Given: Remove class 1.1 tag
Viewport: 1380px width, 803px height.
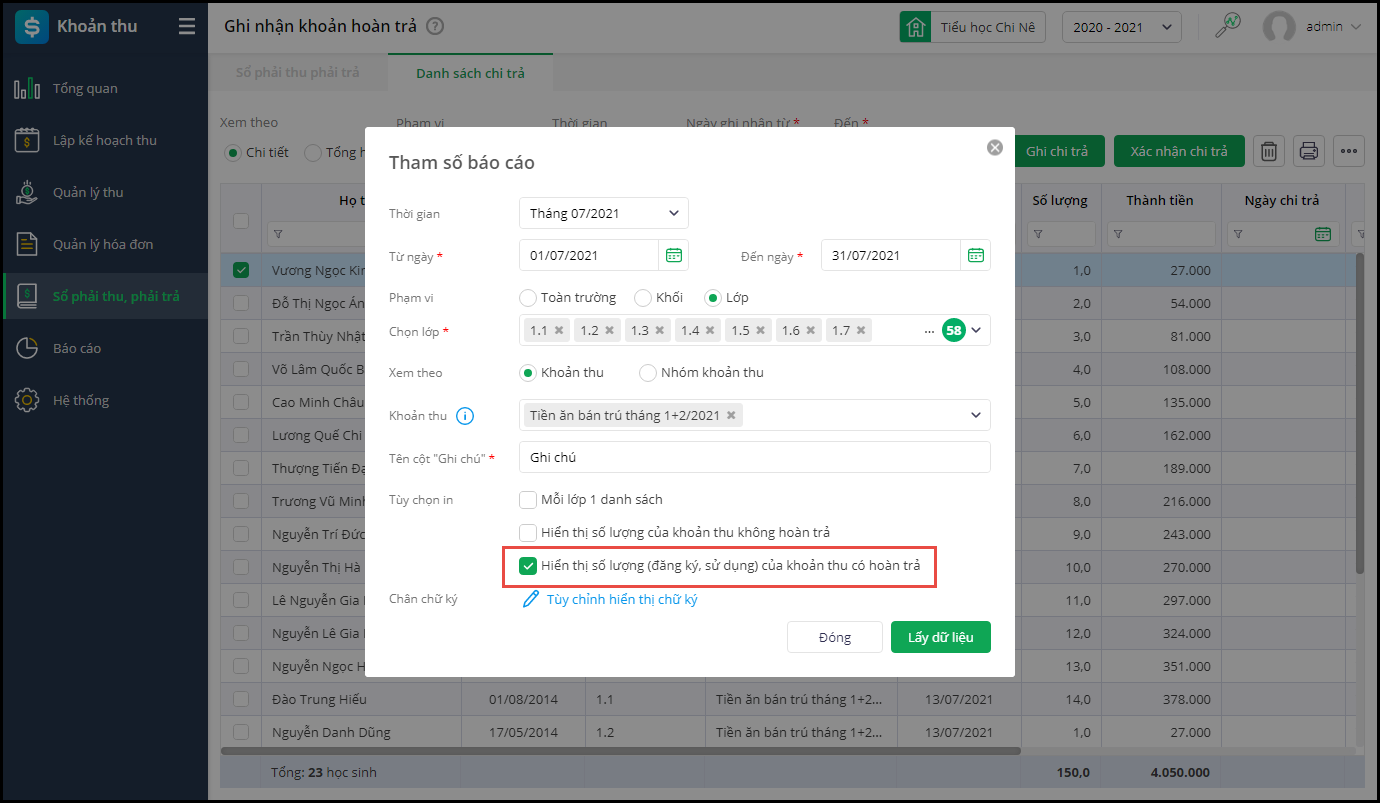Looking at the screenshot, I should tap(560, 330).
